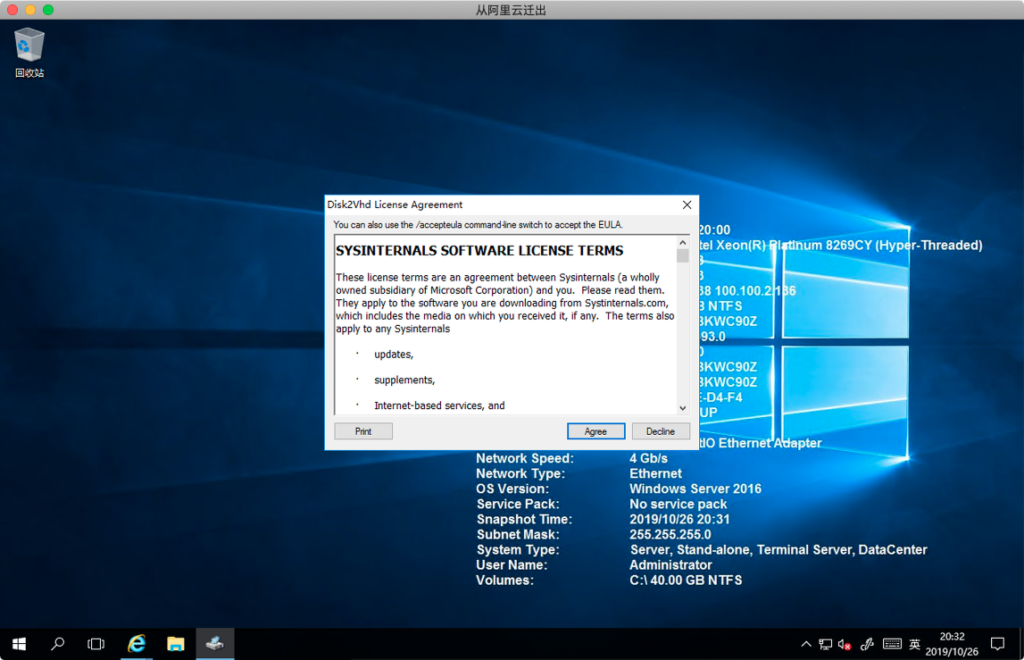The height and width of the screenshot is (660, 1024).
Task: Open Task View on the taskbar
Action: [96, 643]
